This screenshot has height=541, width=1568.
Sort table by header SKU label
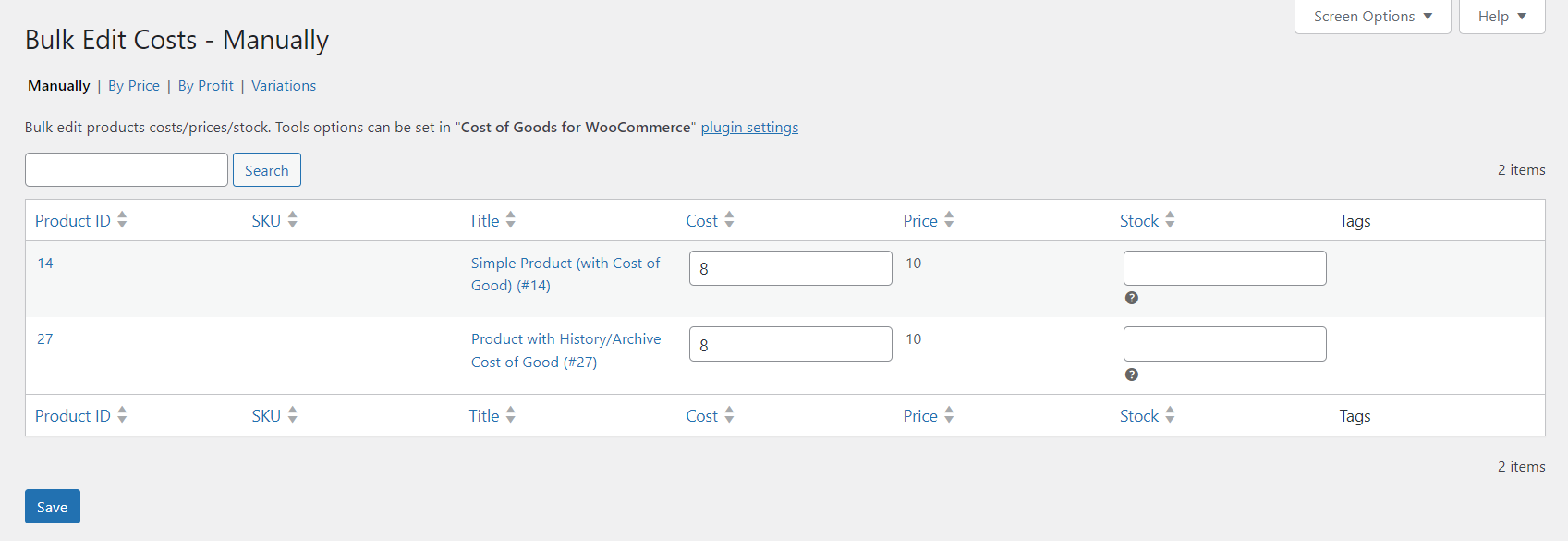click(266, 221)
